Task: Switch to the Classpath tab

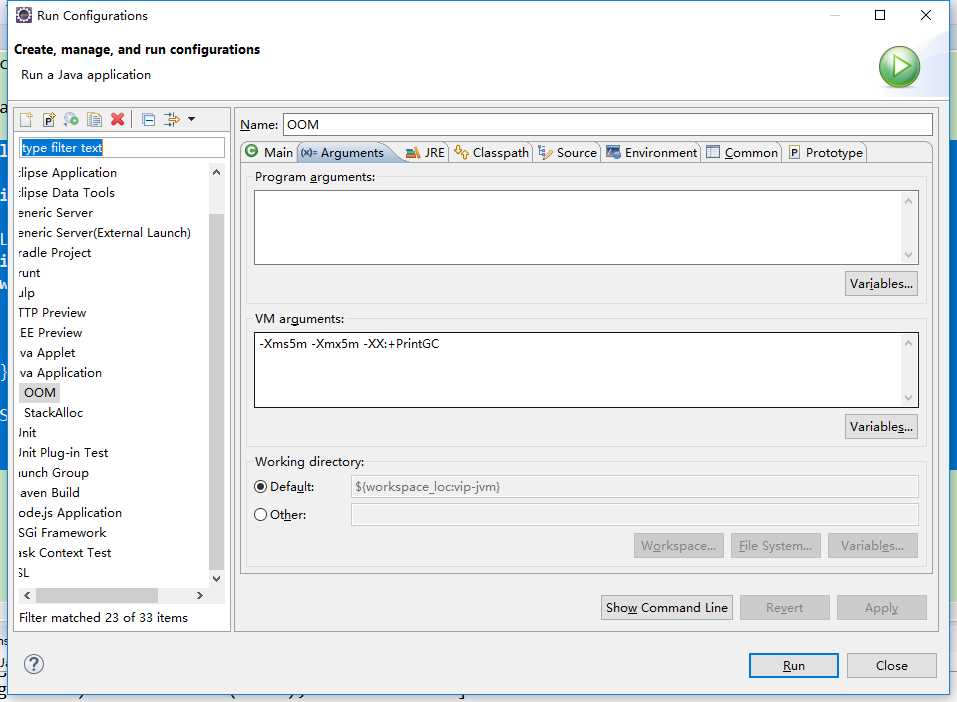Action: click(x=491, y=153)
